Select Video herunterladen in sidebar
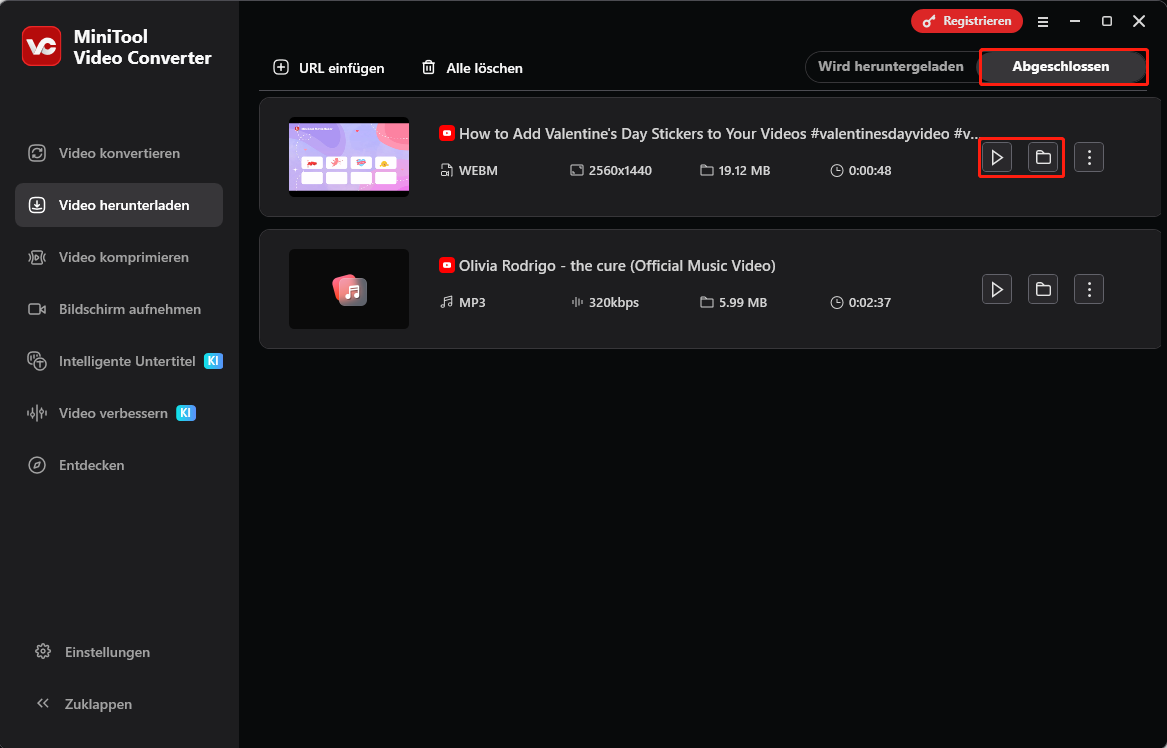Viewport: 1167px width, 748px height. [119, 205]
